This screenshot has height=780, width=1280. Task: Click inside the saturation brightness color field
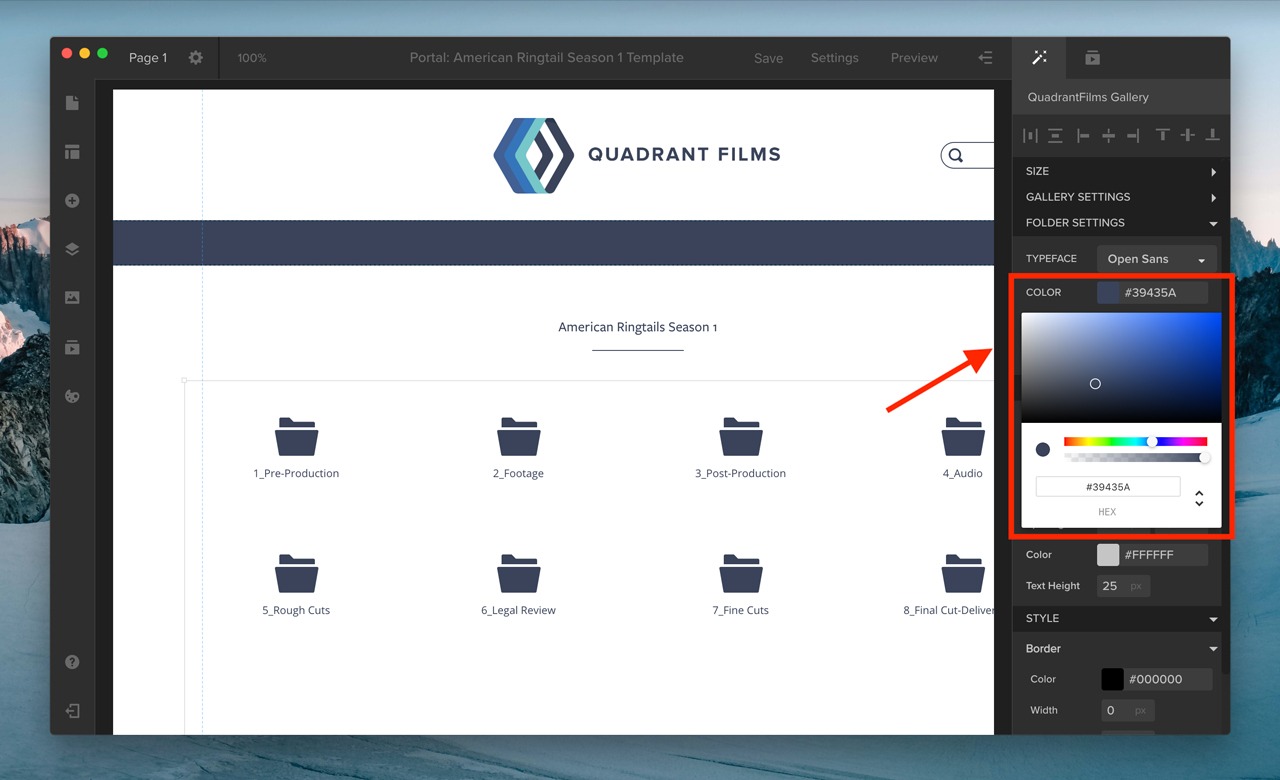point(1121,367)
